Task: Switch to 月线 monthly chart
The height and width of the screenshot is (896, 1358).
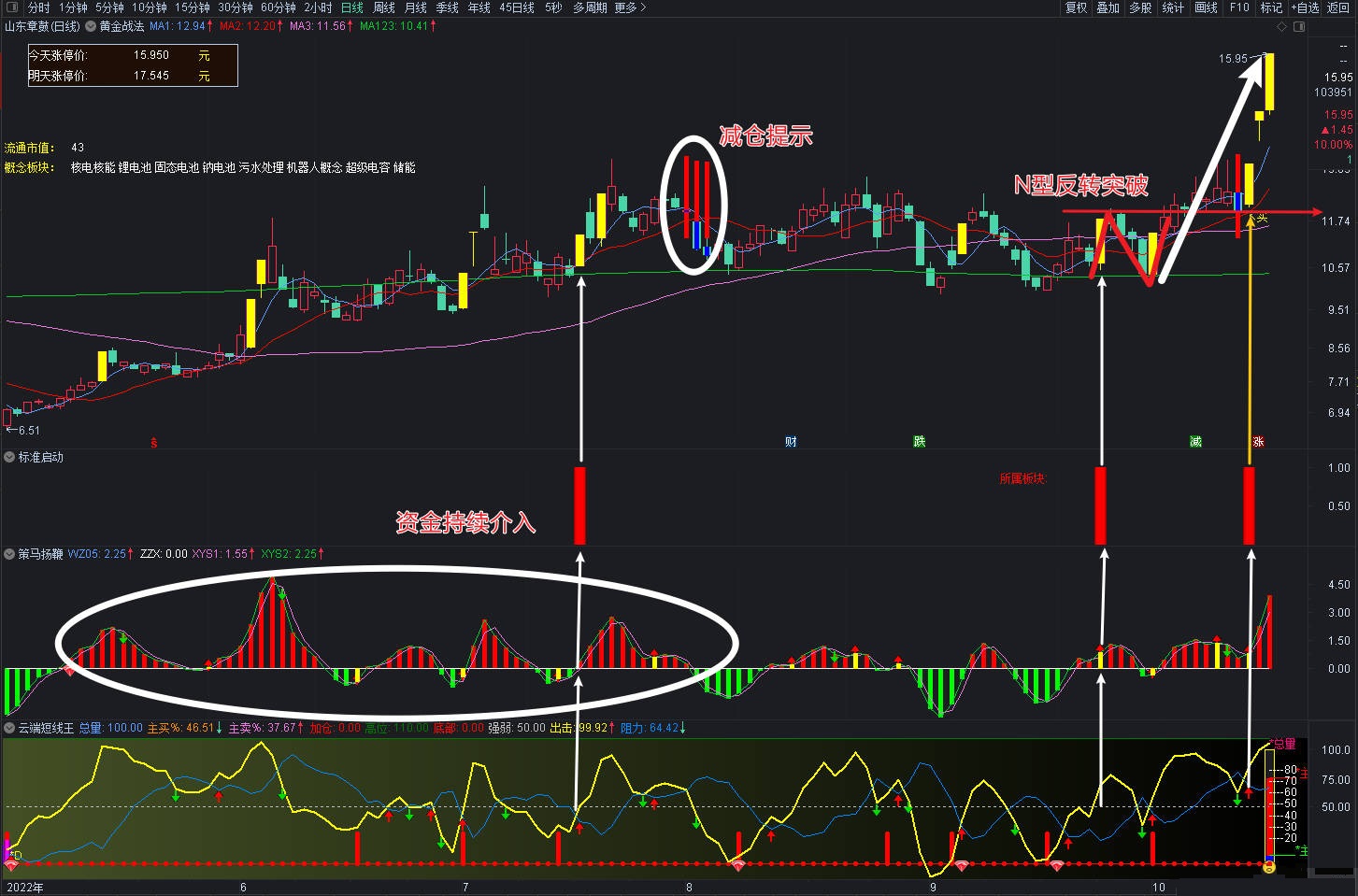Action: (x=416, y=7)
